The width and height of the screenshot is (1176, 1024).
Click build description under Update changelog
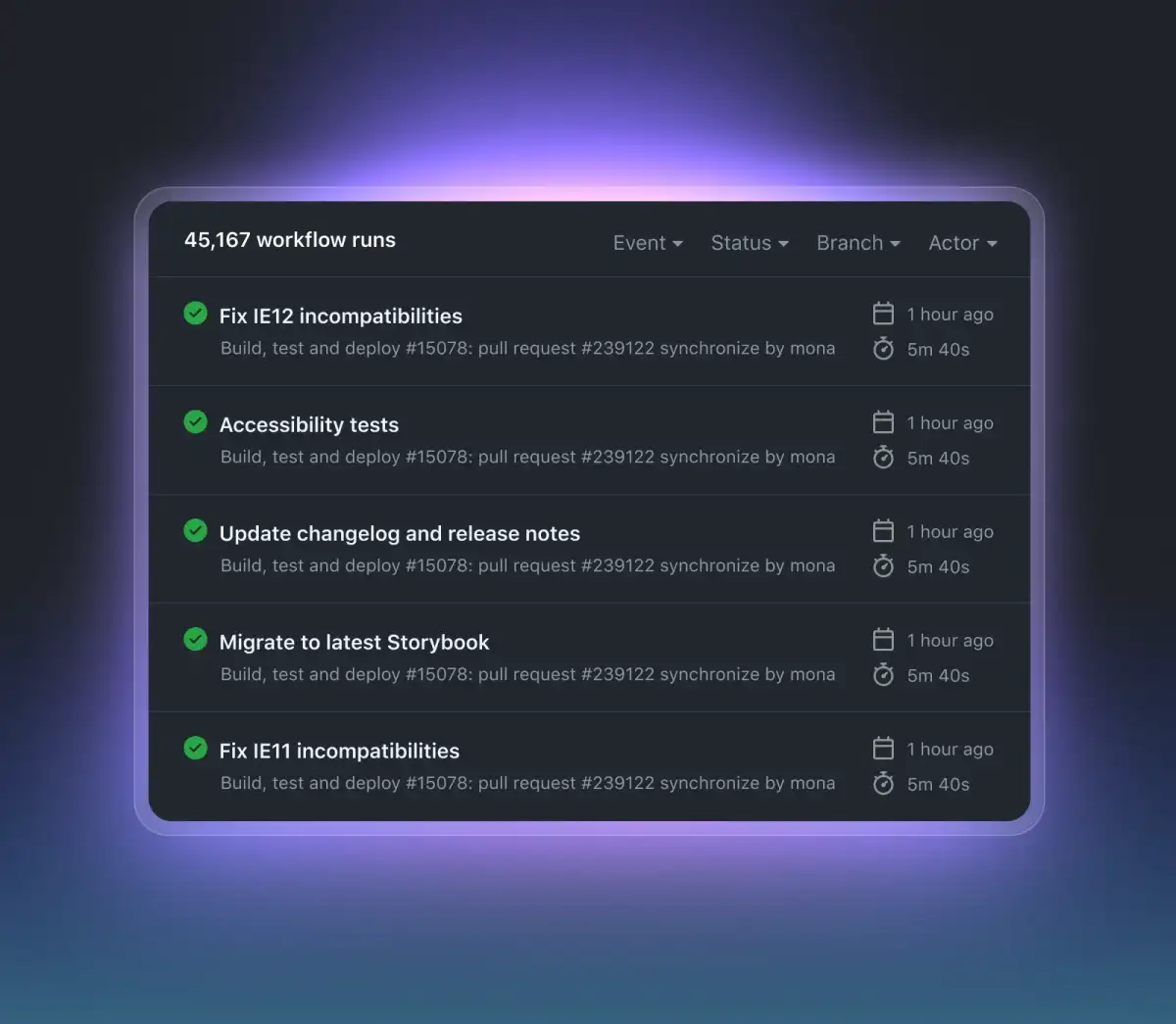(x=528, y=566)
